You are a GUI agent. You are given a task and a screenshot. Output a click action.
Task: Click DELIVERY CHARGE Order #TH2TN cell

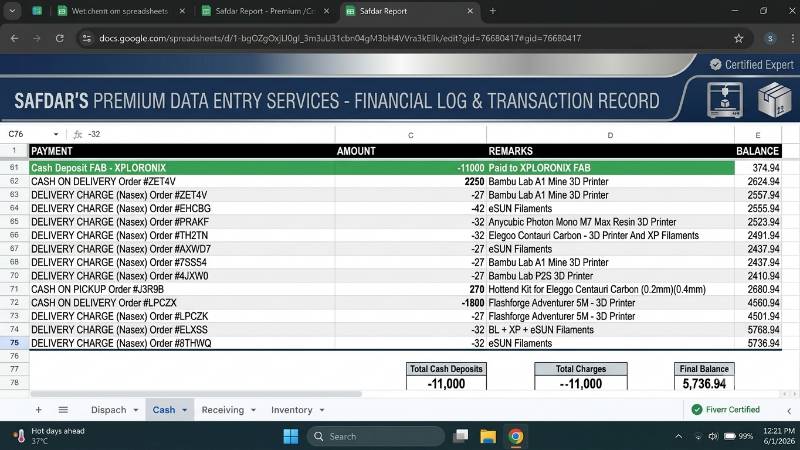182,236
